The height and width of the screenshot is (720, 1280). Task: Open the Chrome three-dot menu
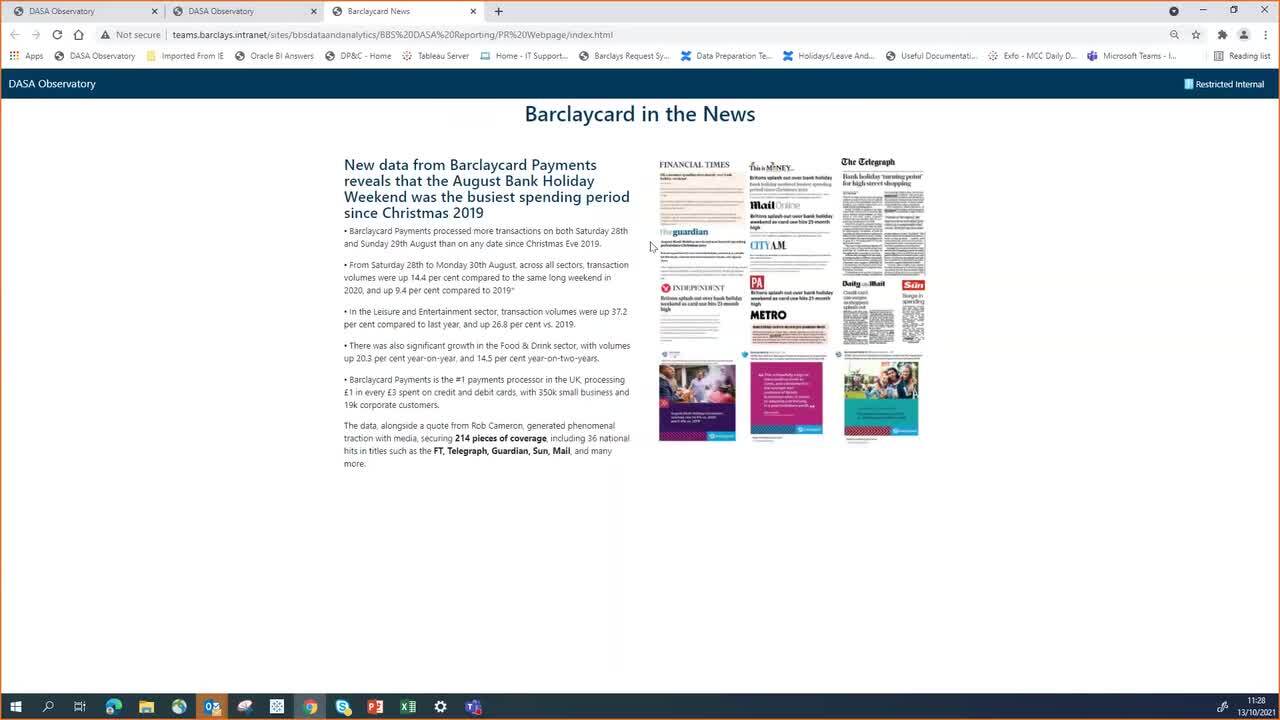point(1266,34)
